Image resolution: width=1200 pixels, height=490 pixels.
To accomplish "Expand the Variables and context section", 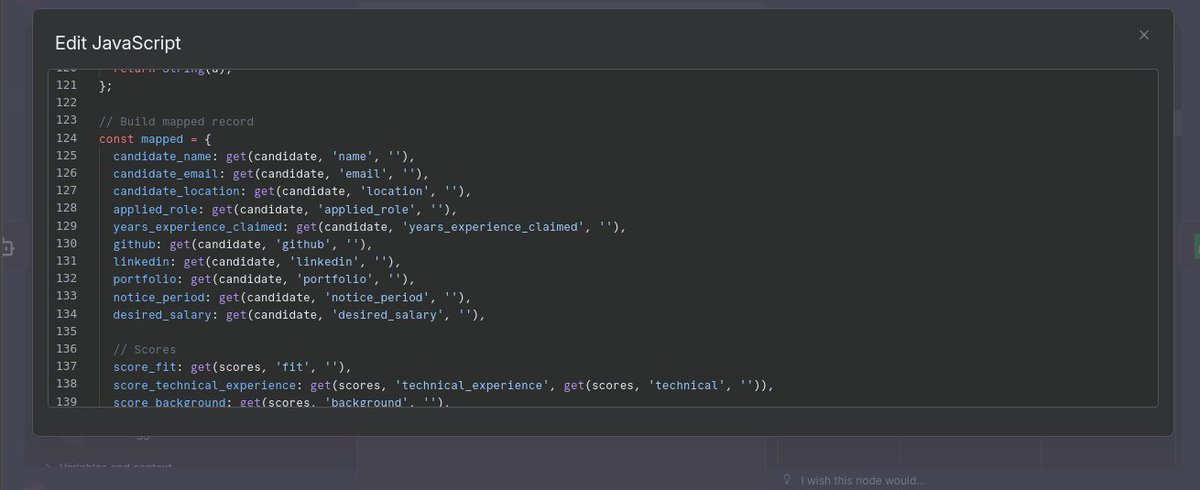I will 108,467.
